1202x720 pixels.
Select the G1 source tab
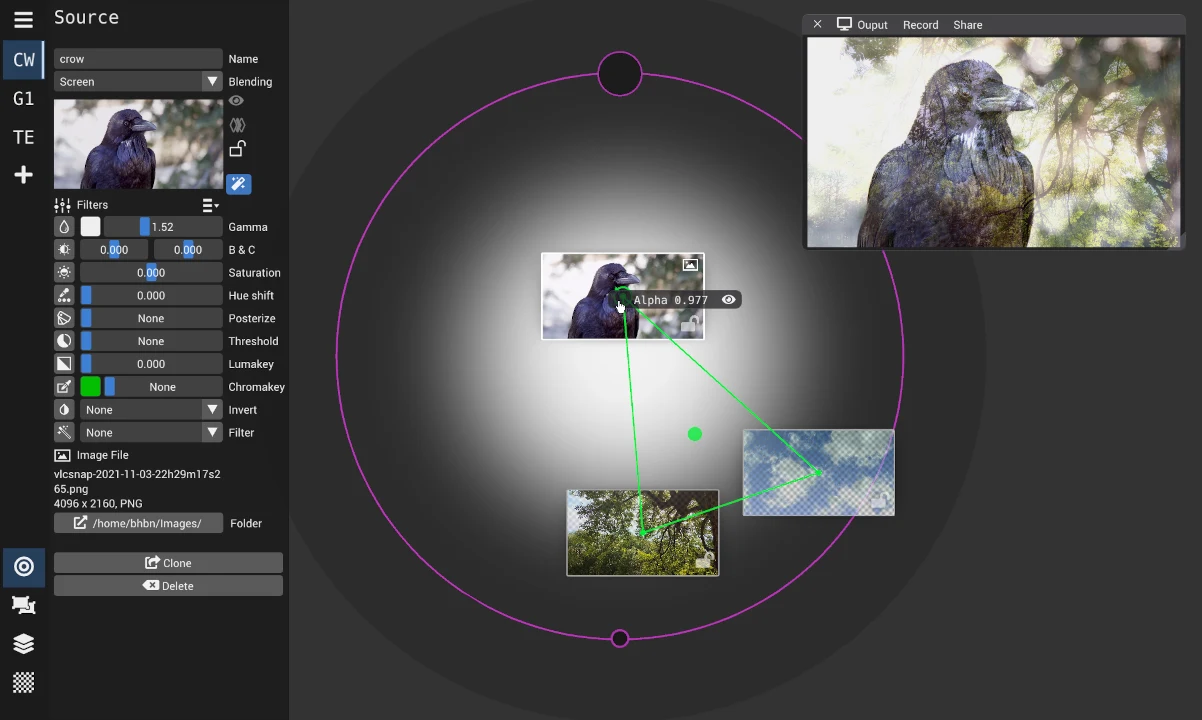click(x=23, y=98)
